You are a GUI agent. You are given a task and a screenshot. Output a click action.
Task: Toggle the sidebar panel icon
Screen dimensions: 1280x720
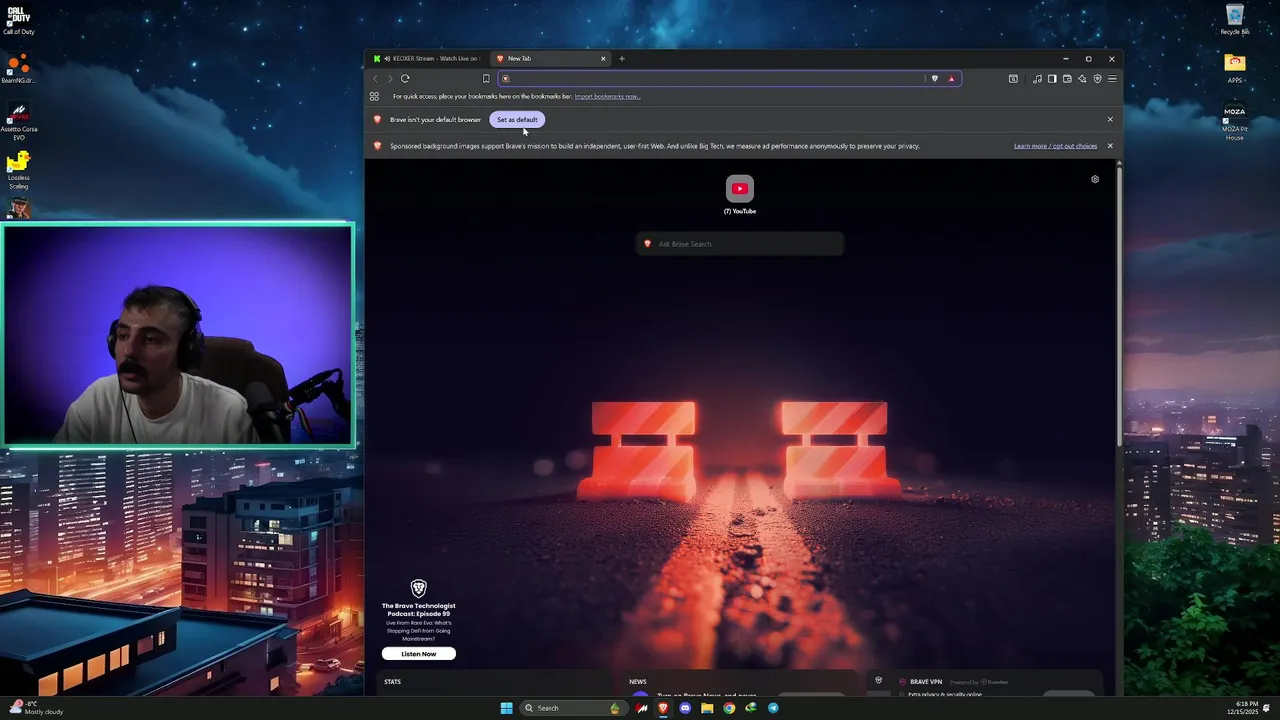click(1052, 79)
